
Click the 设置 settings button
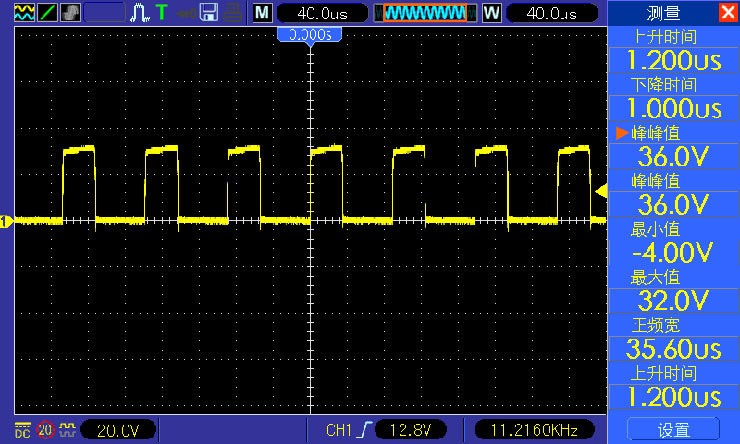coord(673,430)
